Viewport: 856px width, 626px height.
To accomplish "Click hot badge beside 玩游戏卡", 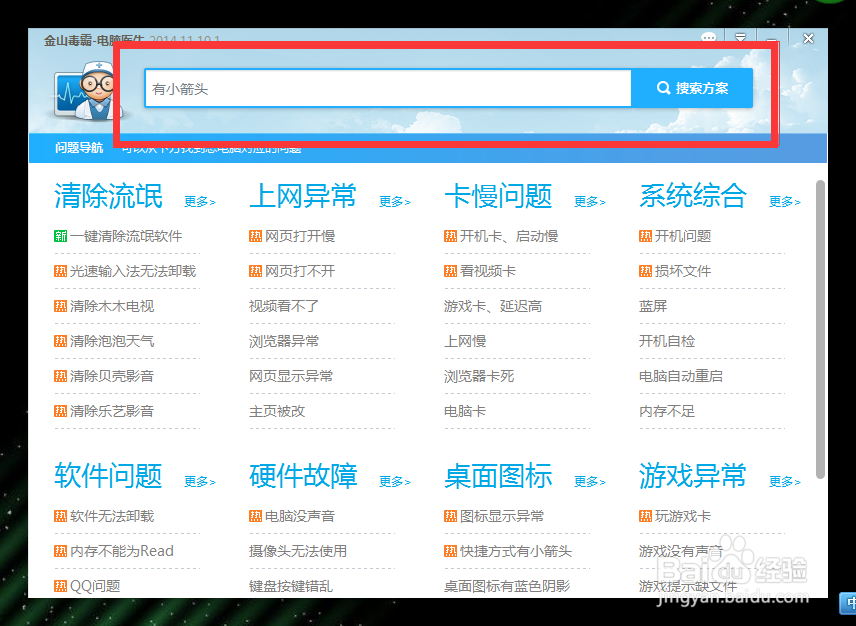I will coord(645,516).
